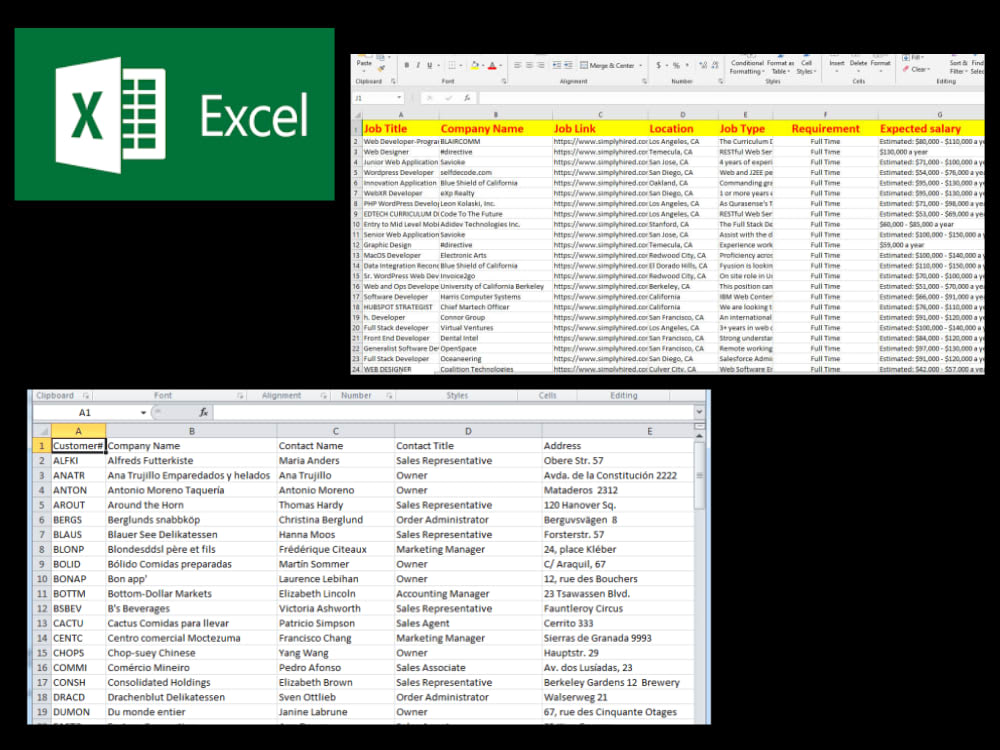Click Increase Decimal icon in Number group
Viewport: 1000px width, 750px height.
click(x=703, y=65)
